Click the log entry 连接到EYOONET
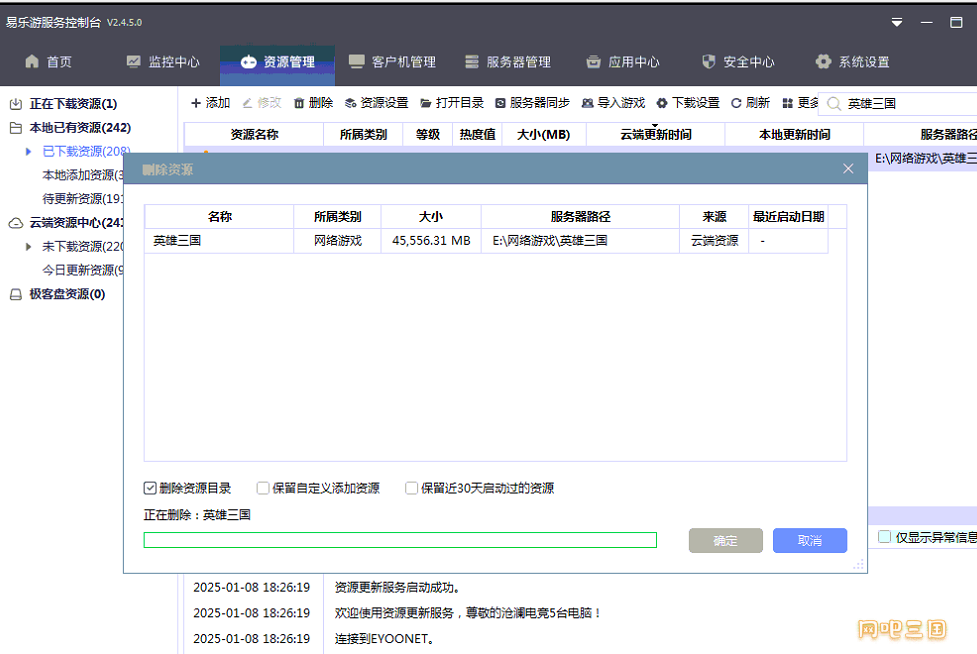The image size is (977, 654). (384, 638)
